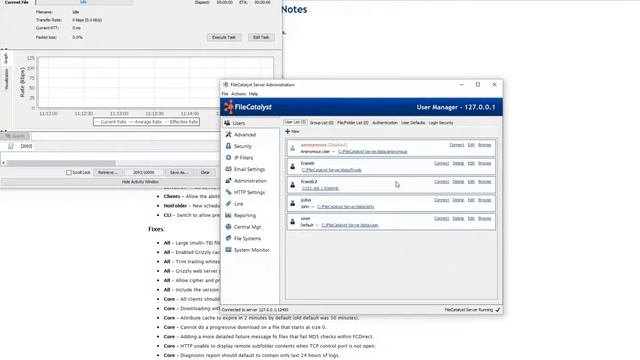Open the Advanced settings sidebar icon
Viewport: 640px width, 360px height.
228,134
